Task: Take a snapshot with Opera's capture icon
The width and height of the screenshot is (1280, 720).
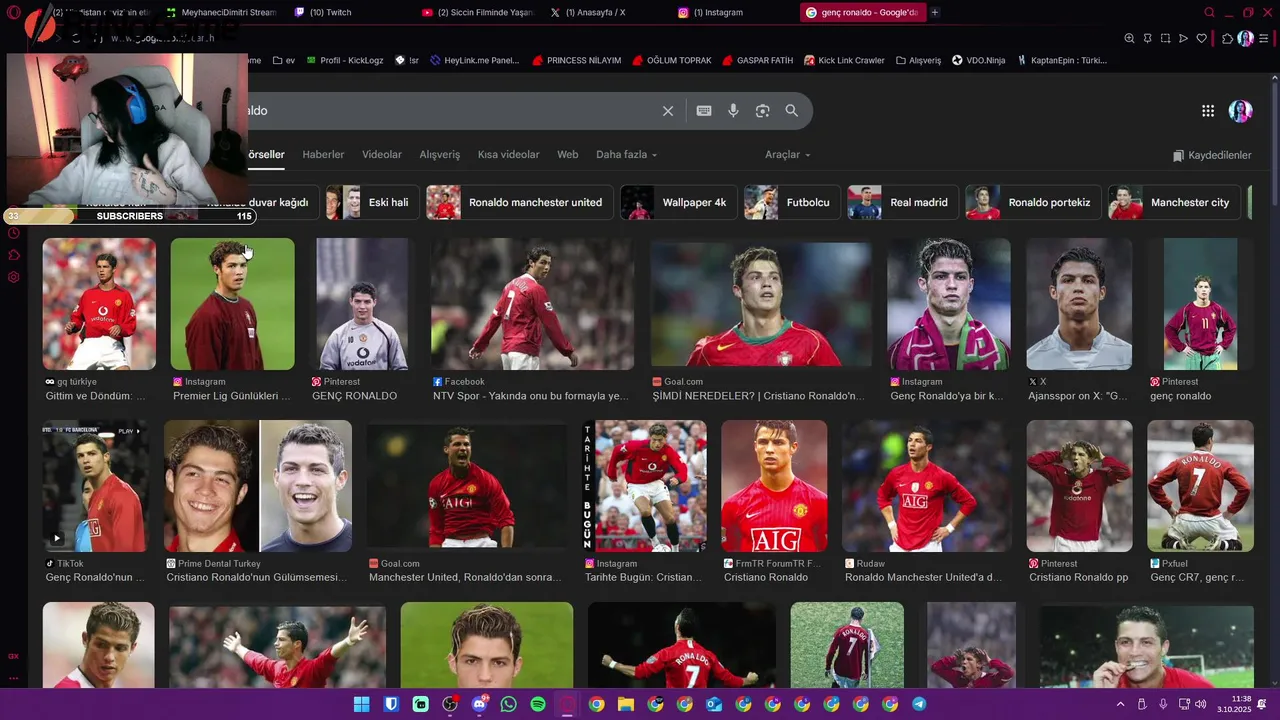Action: click(1165, 38)
